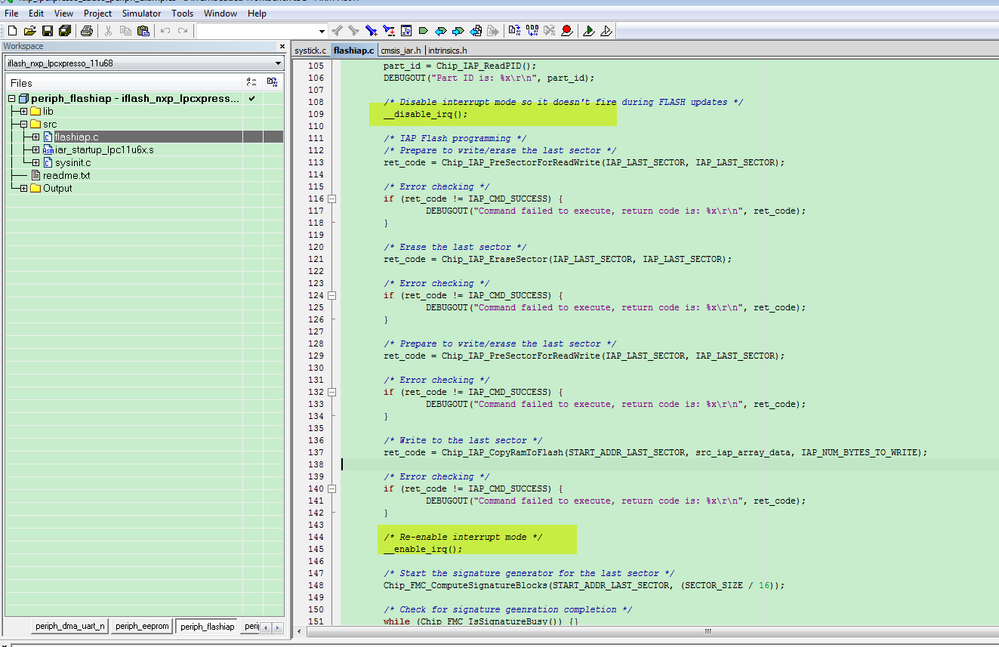Screen dimensions: 999x647
Task: Expand the sysinit.c file node
Action: (x=36, y=162)
